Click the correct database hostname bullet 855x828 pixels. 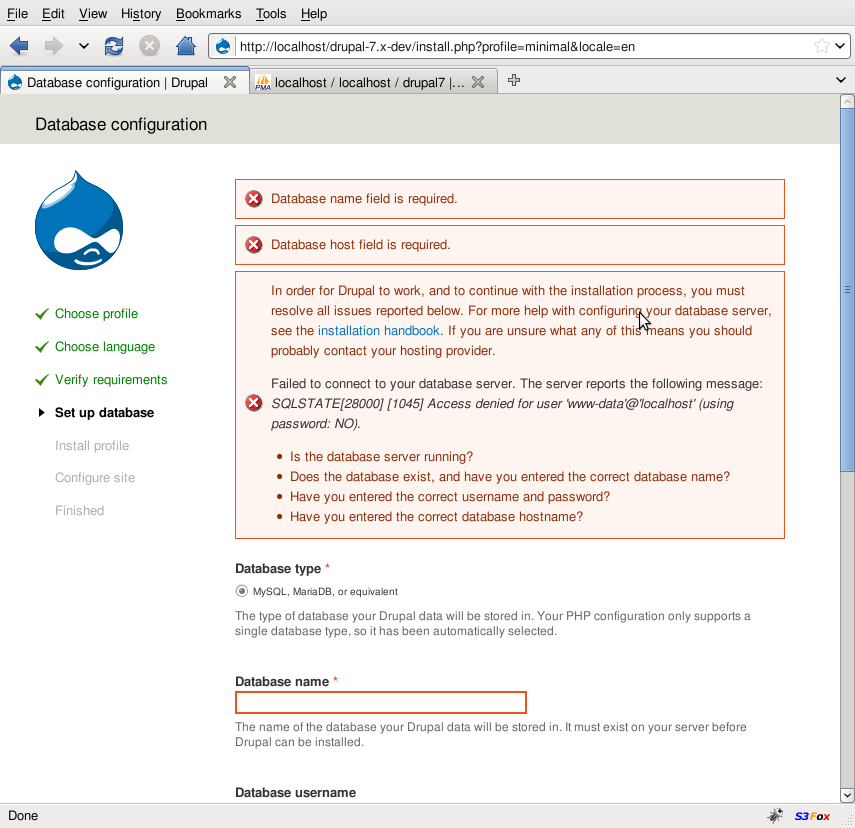(436, 517)
